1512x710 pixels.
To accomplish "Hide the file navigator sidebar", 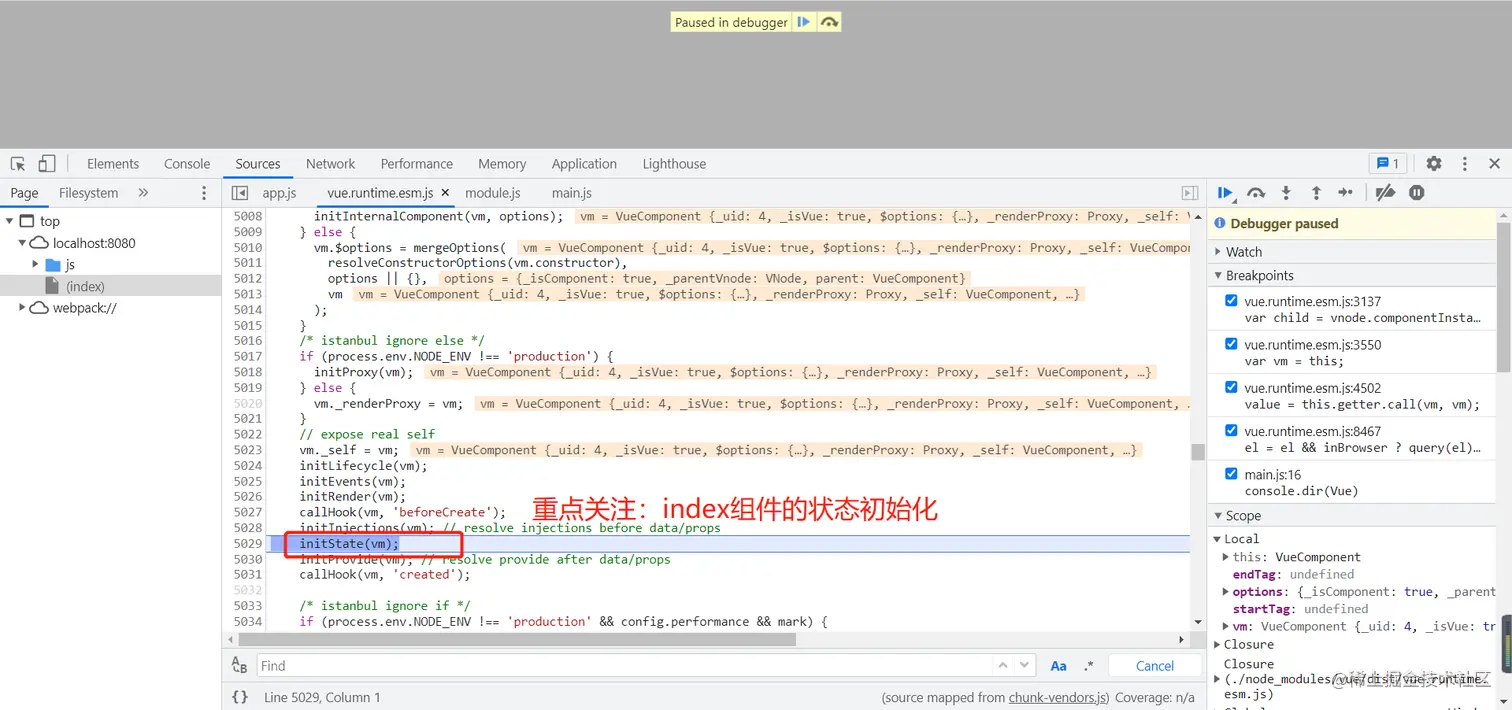I will 240,193.
